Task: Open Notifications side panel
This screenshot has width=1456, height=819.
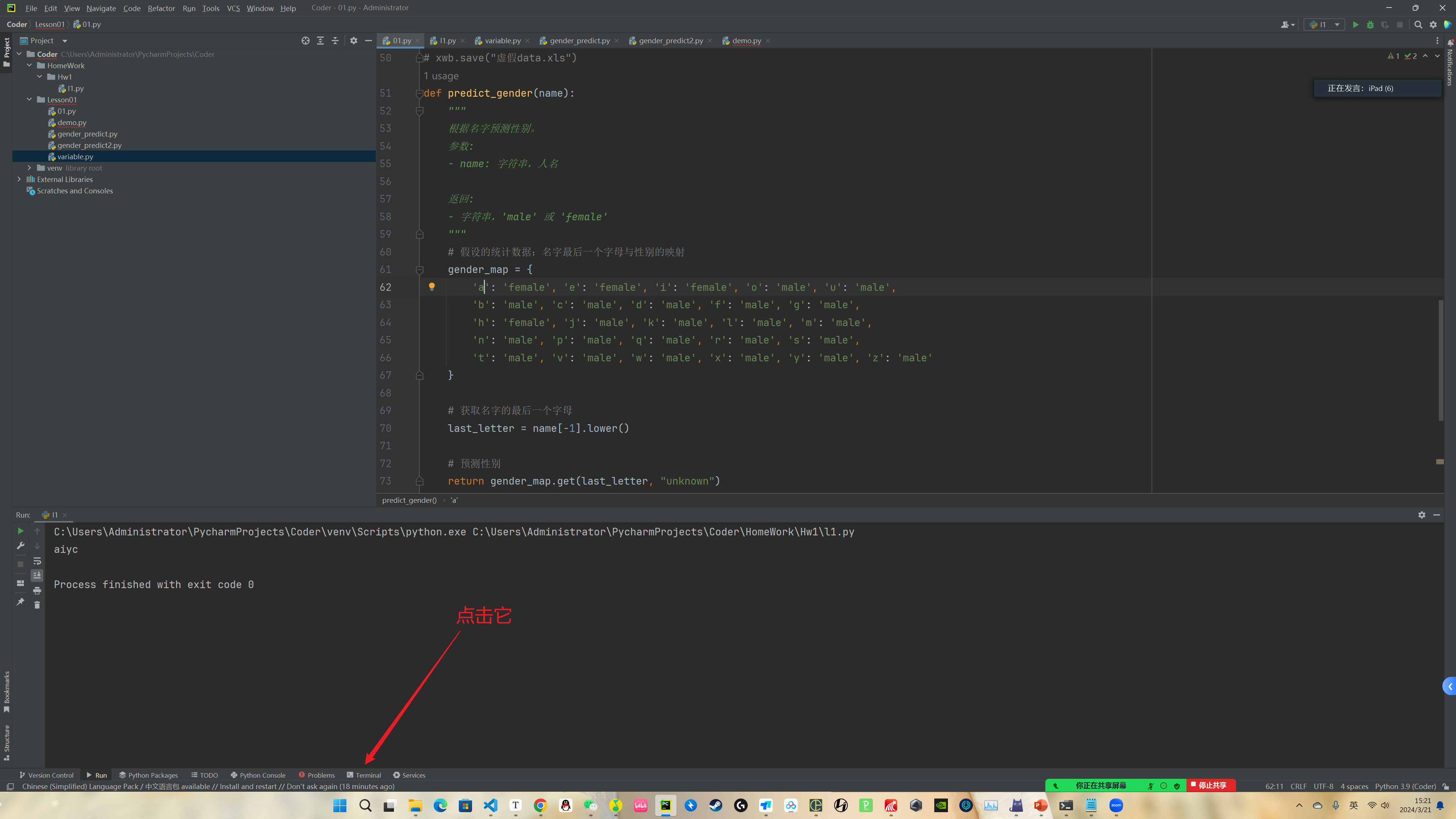Action: point(1450,62)
